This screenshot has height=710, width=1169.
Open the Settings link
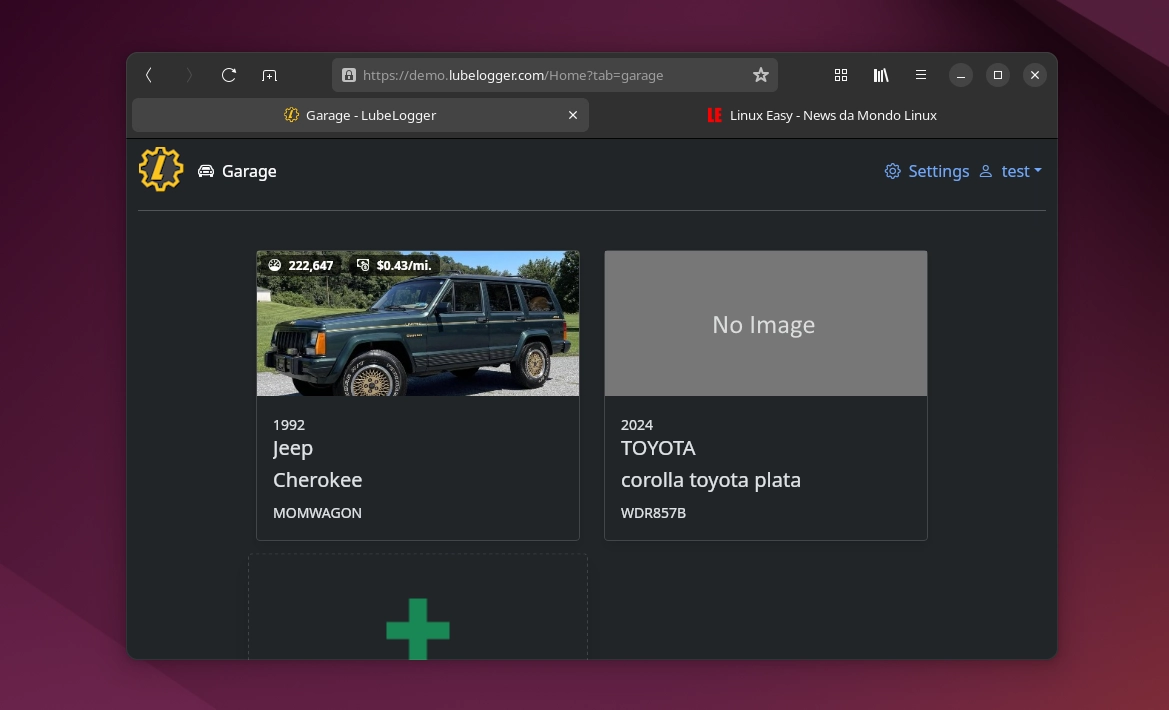pos(927,171)
